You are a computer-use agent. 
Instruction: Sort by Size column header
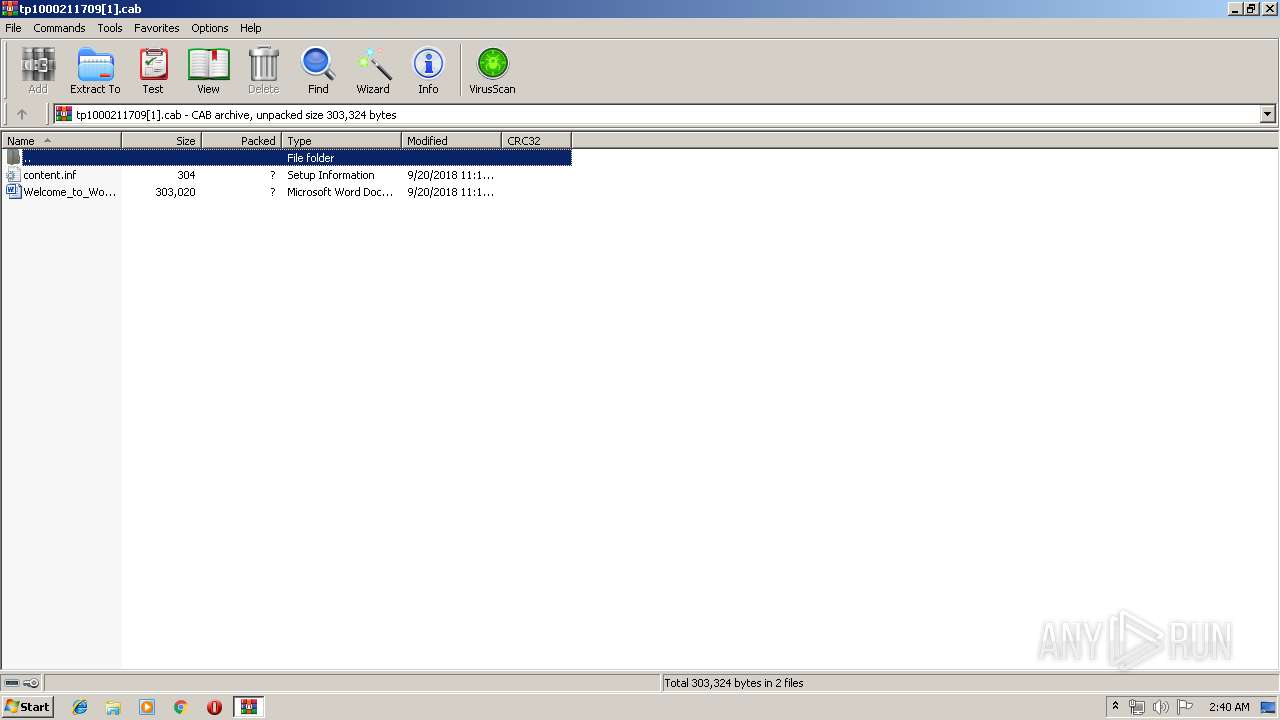click(161, 141)
